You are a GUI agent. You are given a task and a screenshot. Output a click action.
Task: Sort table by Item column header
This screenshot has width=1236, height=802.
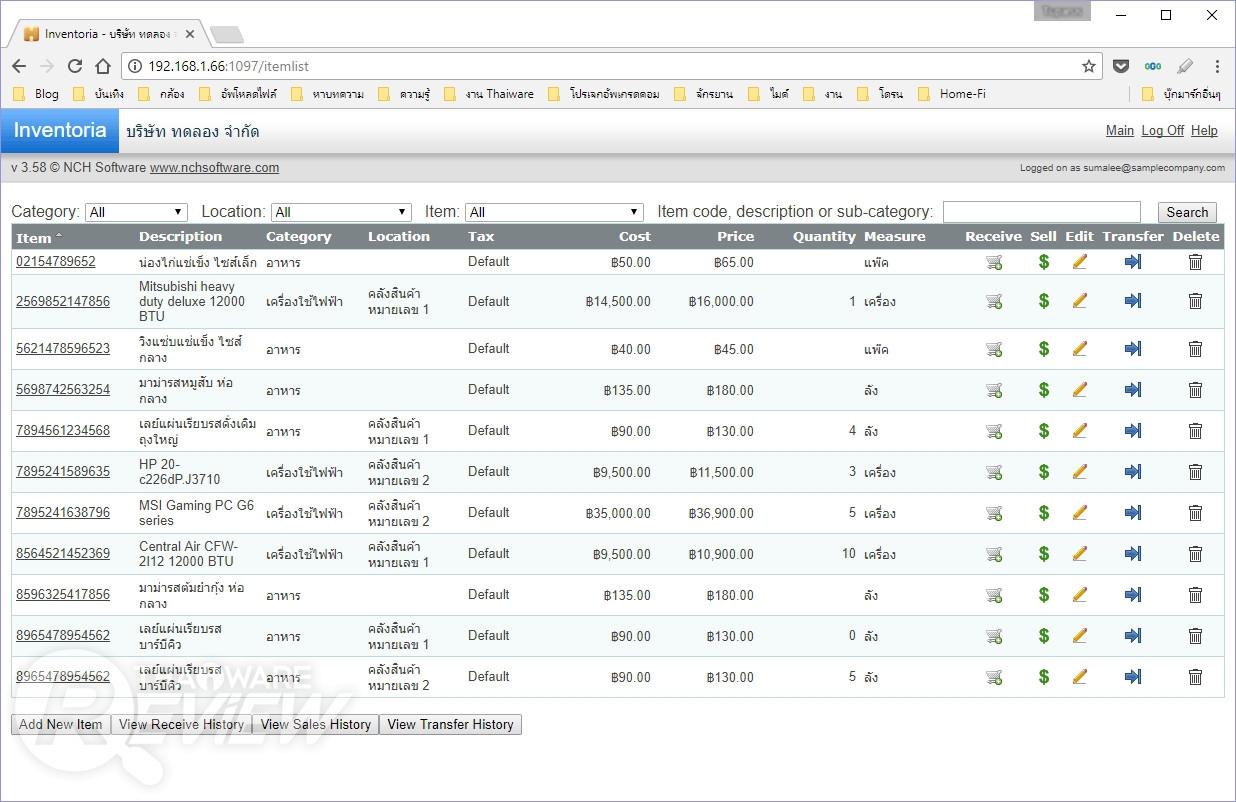coord(34,238)
